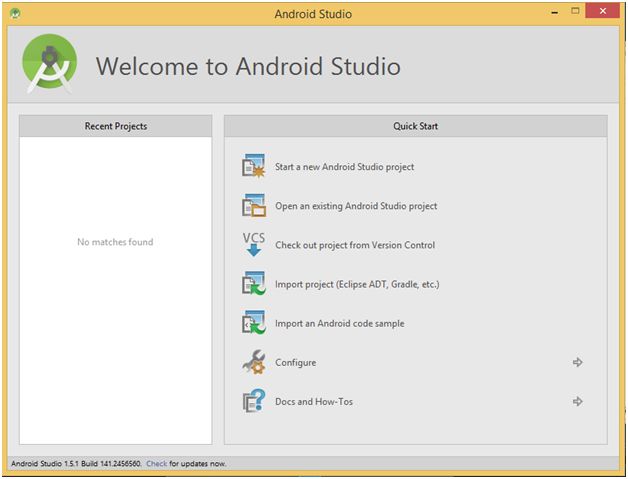The width and height of the screenshot is (628, 479).
Task: Close the Android Studio window
Action: [603, 11]
